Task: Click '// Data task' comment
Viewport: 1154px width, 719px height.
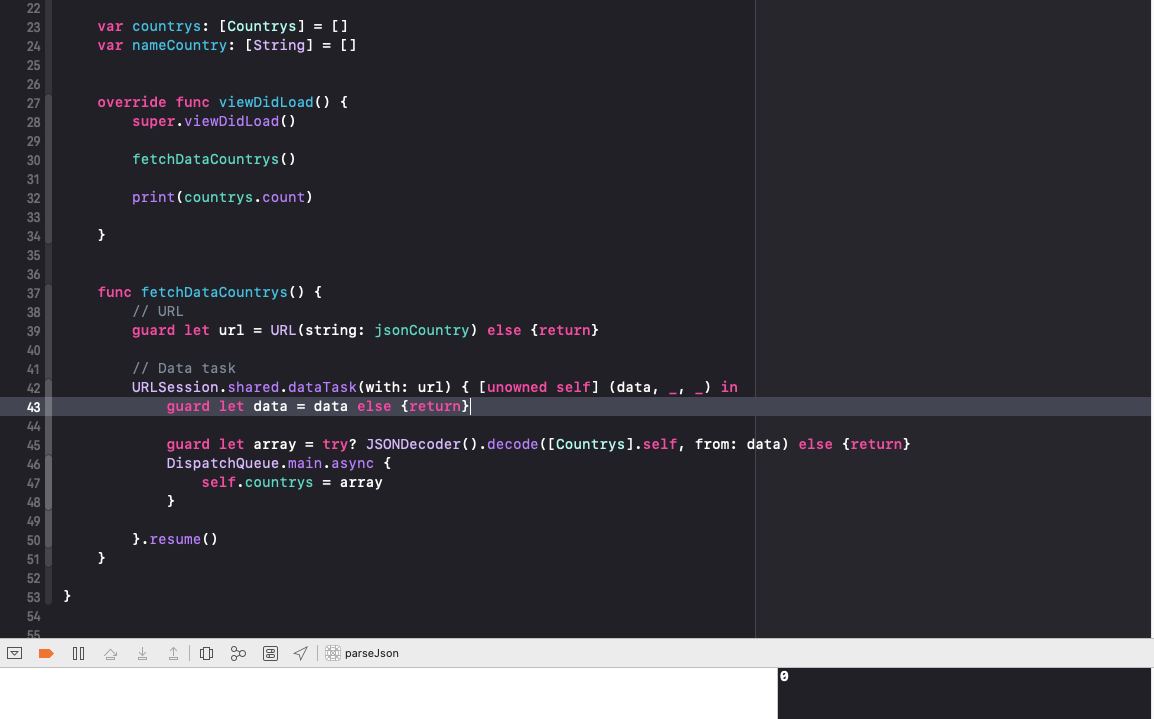Action: 184,368
